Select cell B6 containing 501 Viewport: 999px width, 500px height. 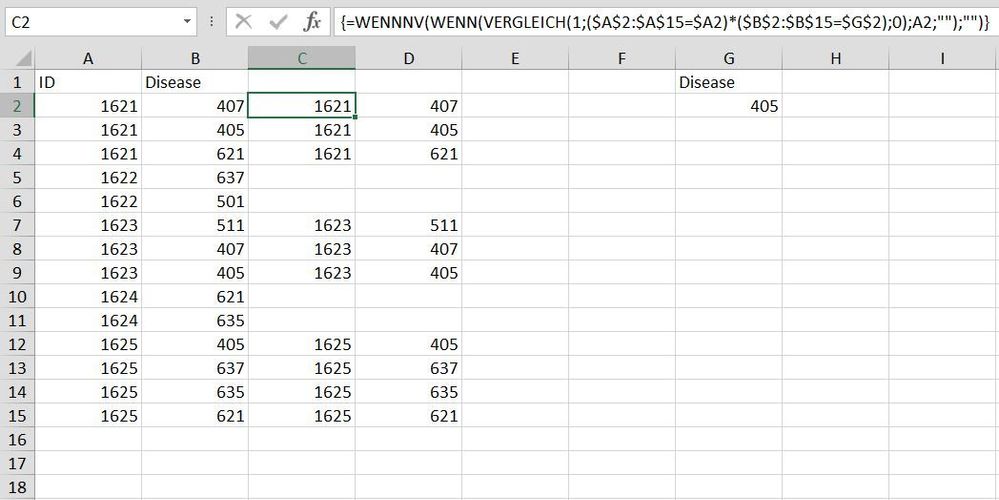tap(195, 201)
